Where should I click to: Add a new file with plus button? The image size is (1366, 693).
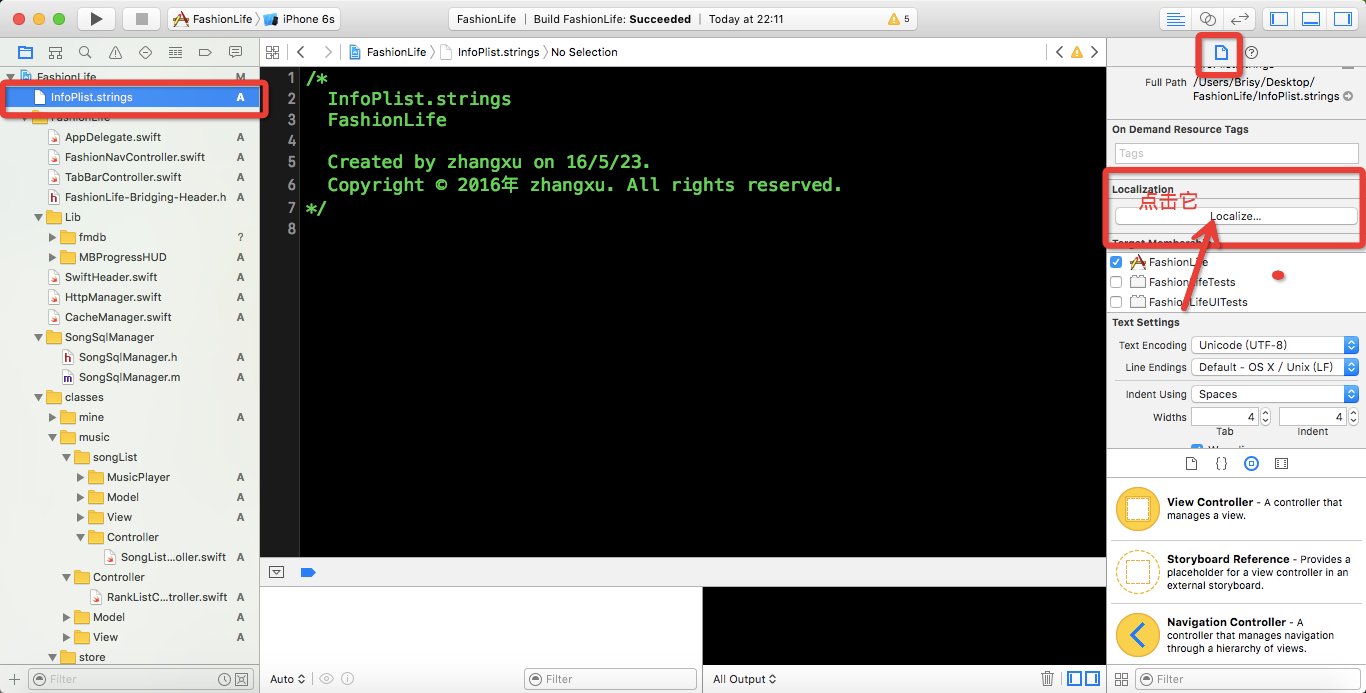pos(14,679)
